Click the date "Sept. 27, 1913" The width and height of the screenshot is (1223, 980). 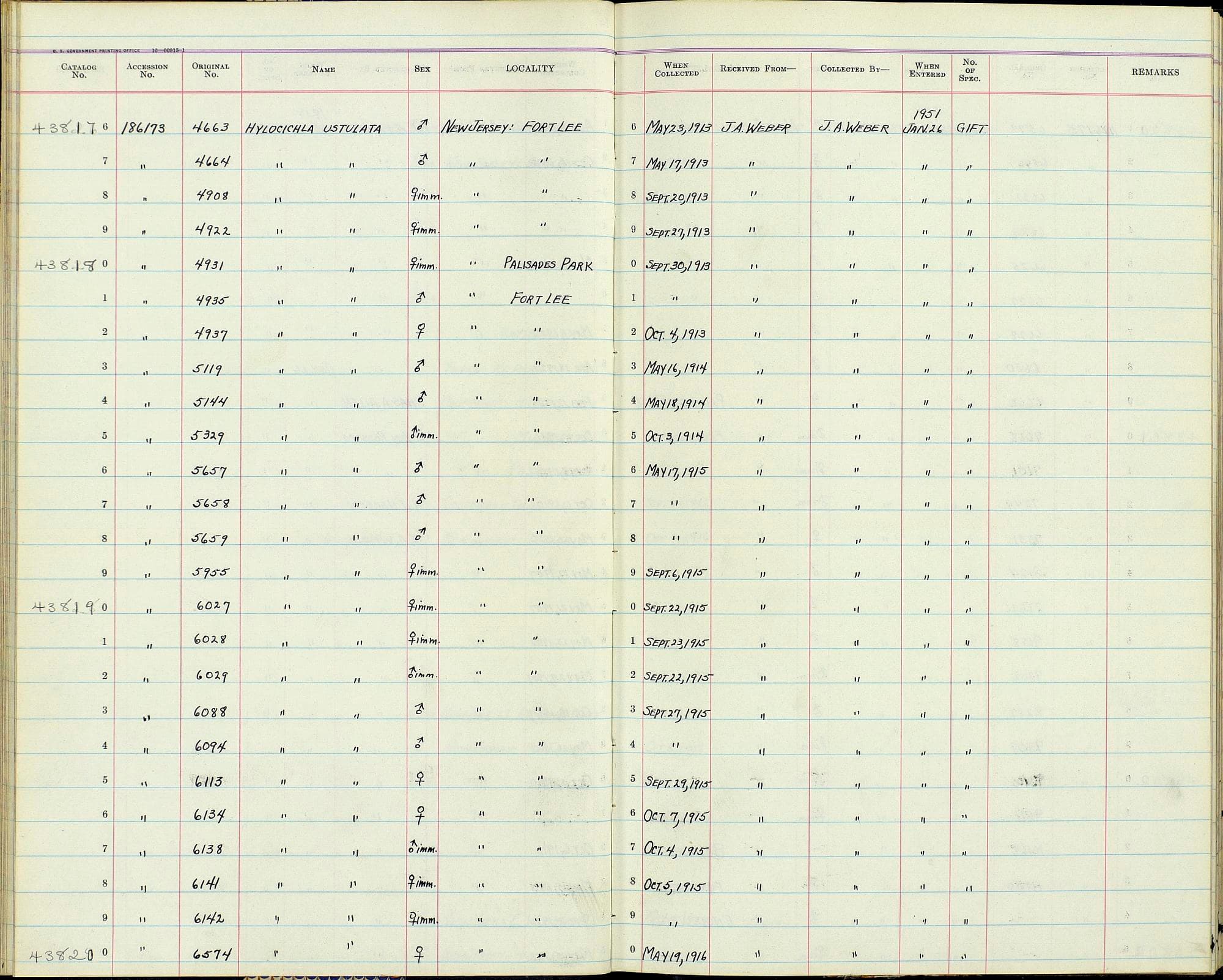click(678, 232)
